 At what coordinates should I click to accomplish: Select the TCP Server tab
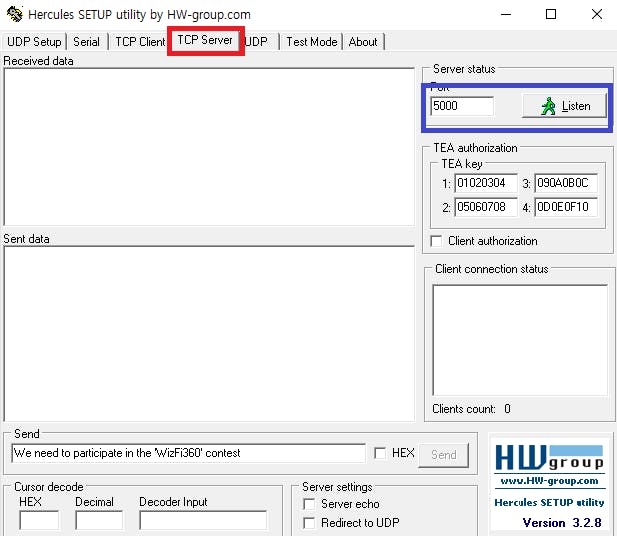(205, 40)
